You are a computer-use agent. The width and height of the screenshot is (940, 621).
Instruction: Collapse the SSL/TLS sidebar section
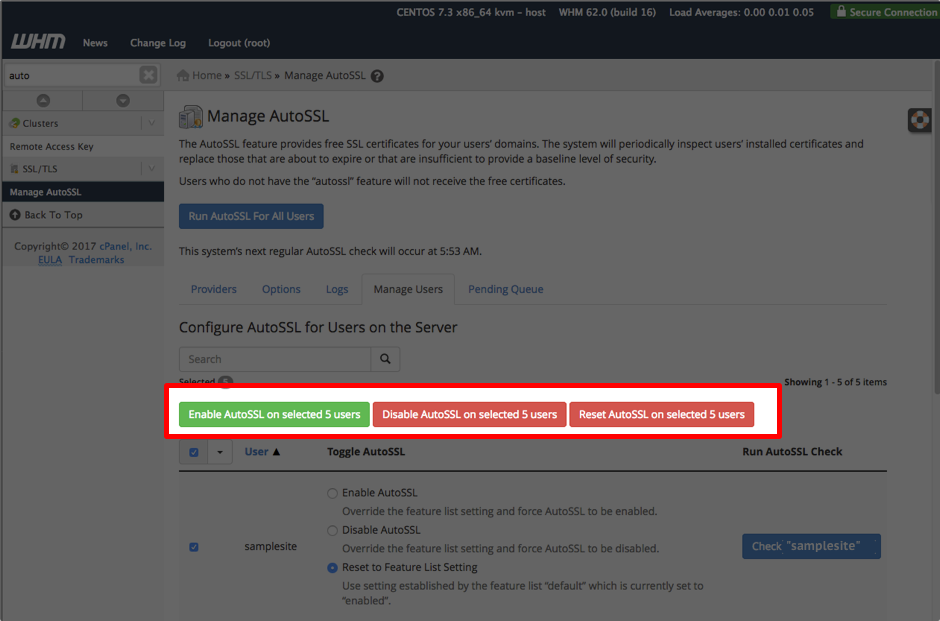tap(152, 168)
